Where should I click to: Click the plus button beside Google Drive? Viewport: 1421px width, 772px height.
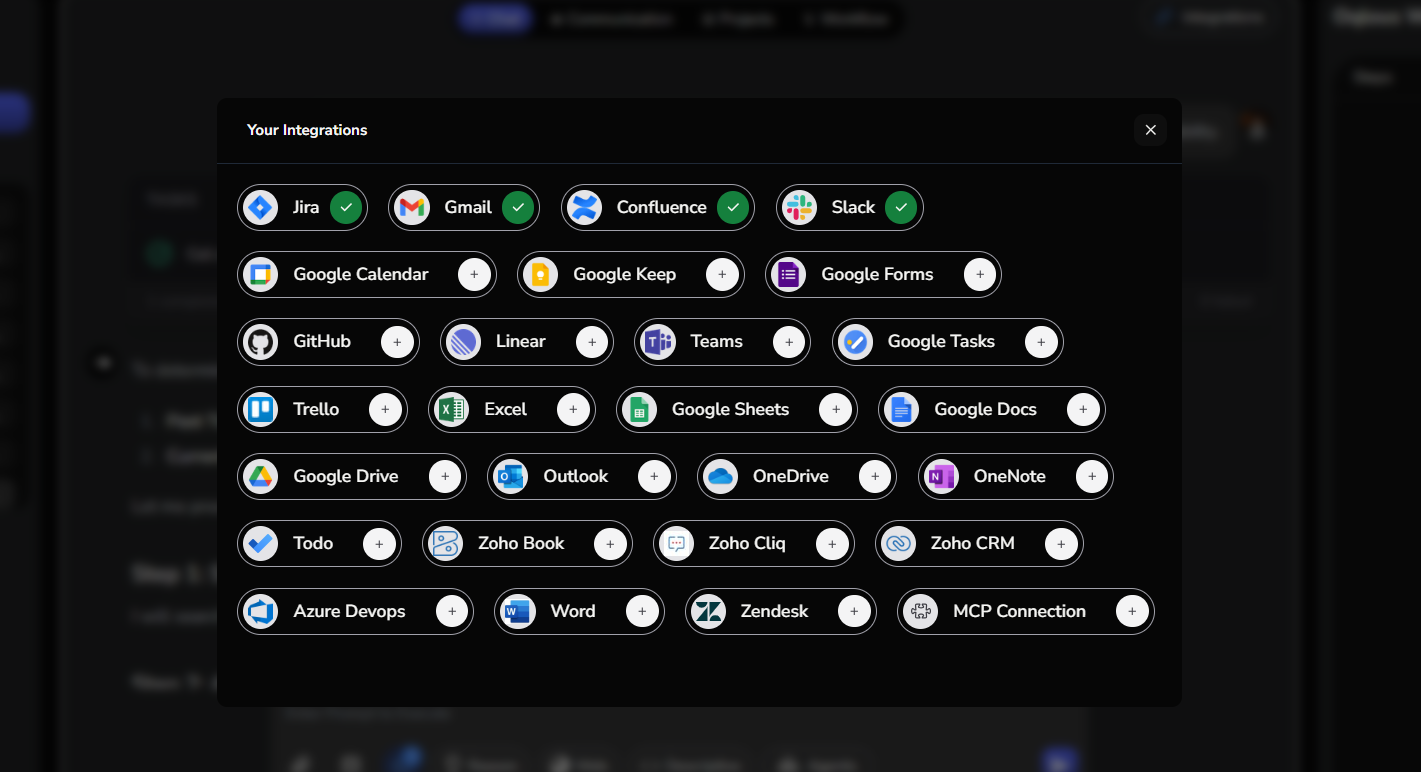[x=444, y=477]
